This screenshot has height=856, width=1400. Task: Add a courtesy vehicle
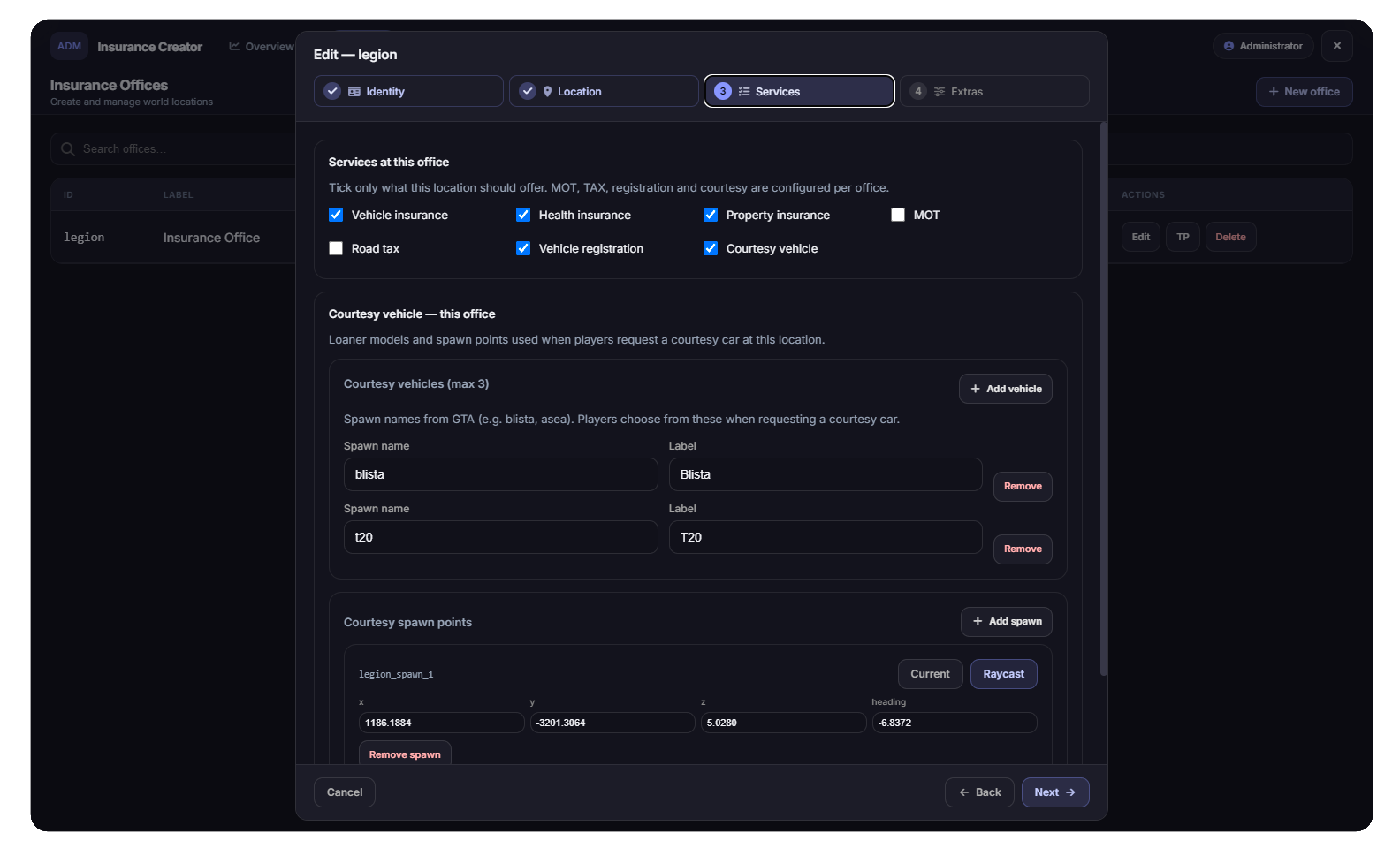point(1005,389)
